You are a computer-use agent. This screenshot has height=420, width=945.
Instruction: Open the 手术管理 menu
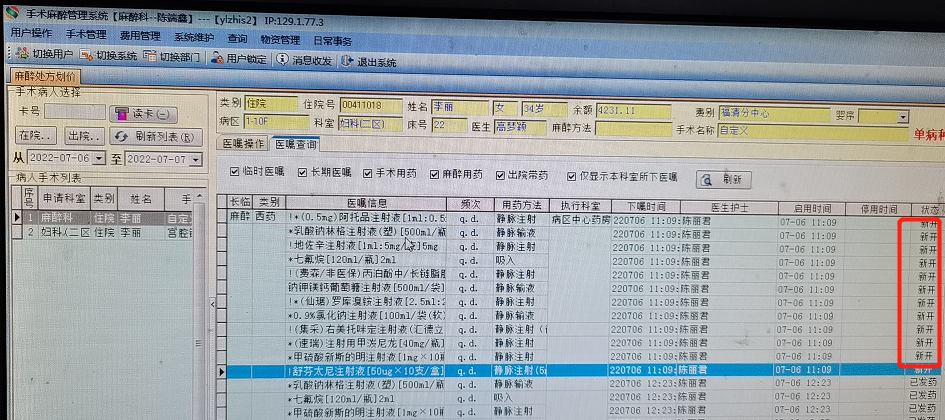tap(86, 34)
